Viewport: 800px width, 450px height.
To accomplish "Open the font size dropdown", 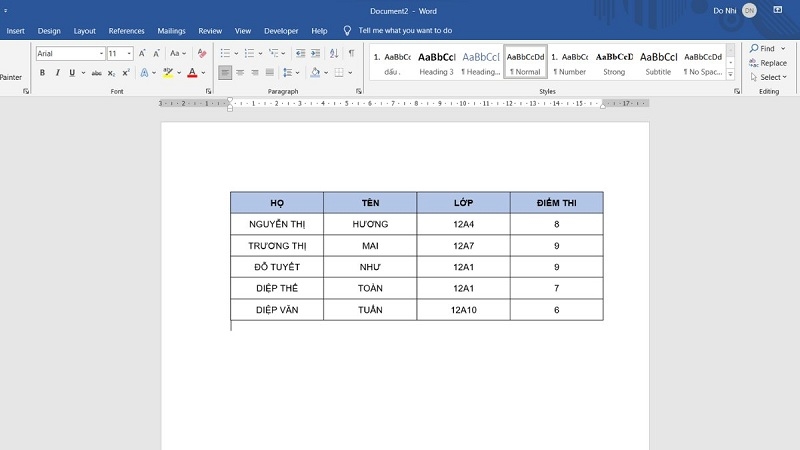I will pos(129,53).
